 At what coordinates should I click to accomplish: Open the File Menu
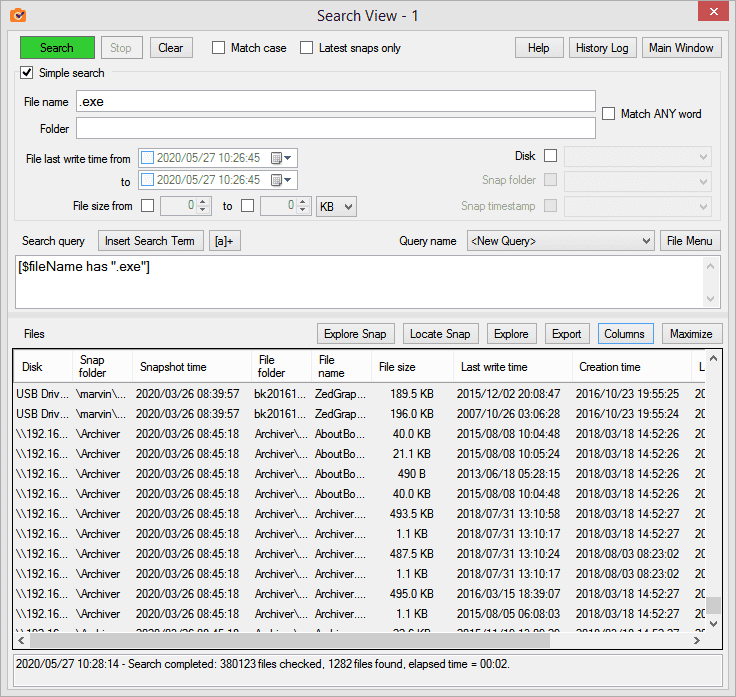[690, 241]
